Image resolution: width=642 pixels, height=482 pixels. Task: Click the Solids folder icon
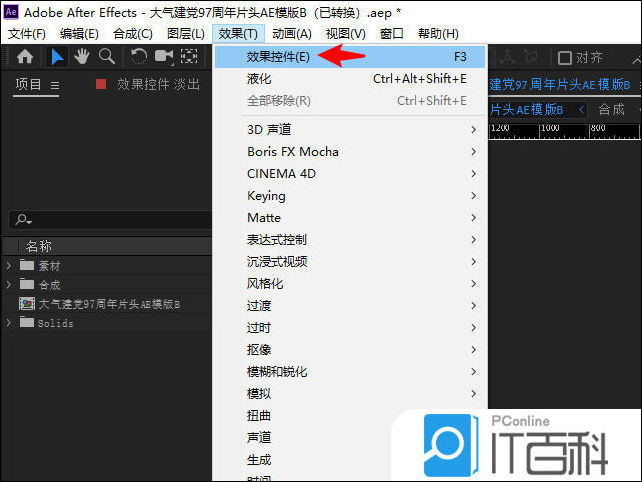(27, 323)
